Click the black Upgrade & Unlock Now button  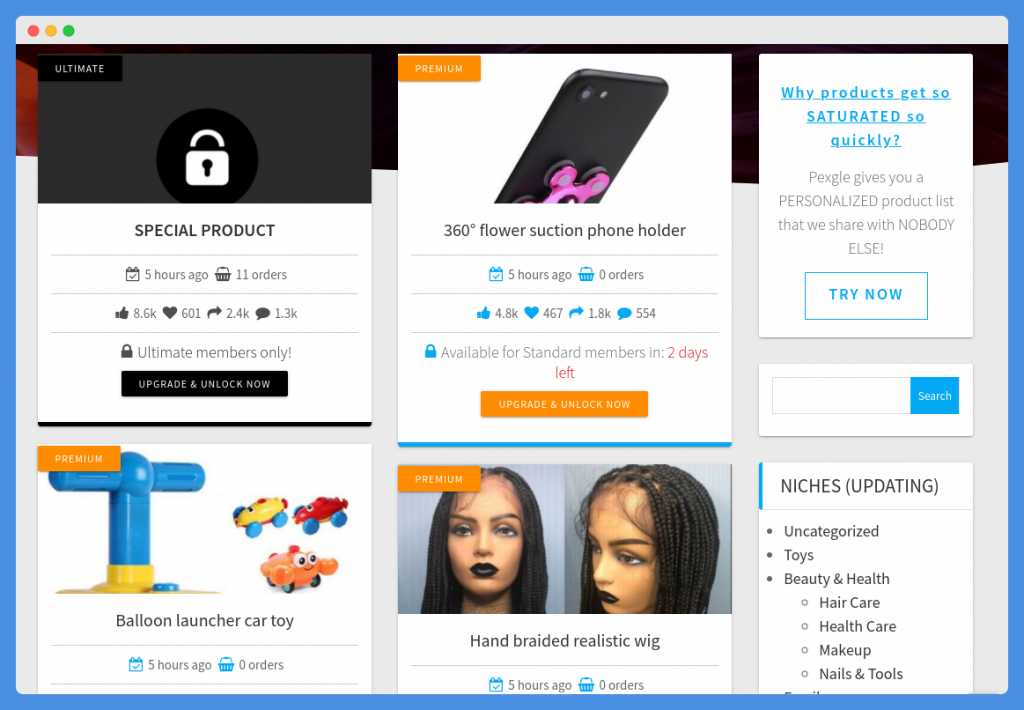[204, 384]
